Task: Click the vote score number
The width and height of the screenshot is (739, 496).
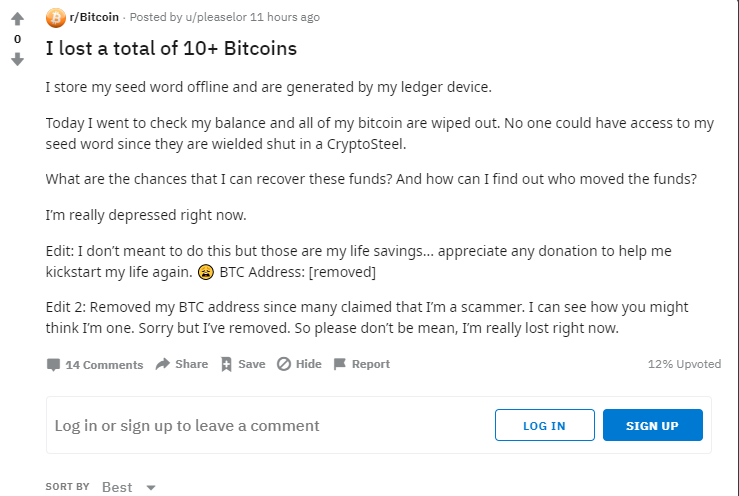Action: point(17,39)
